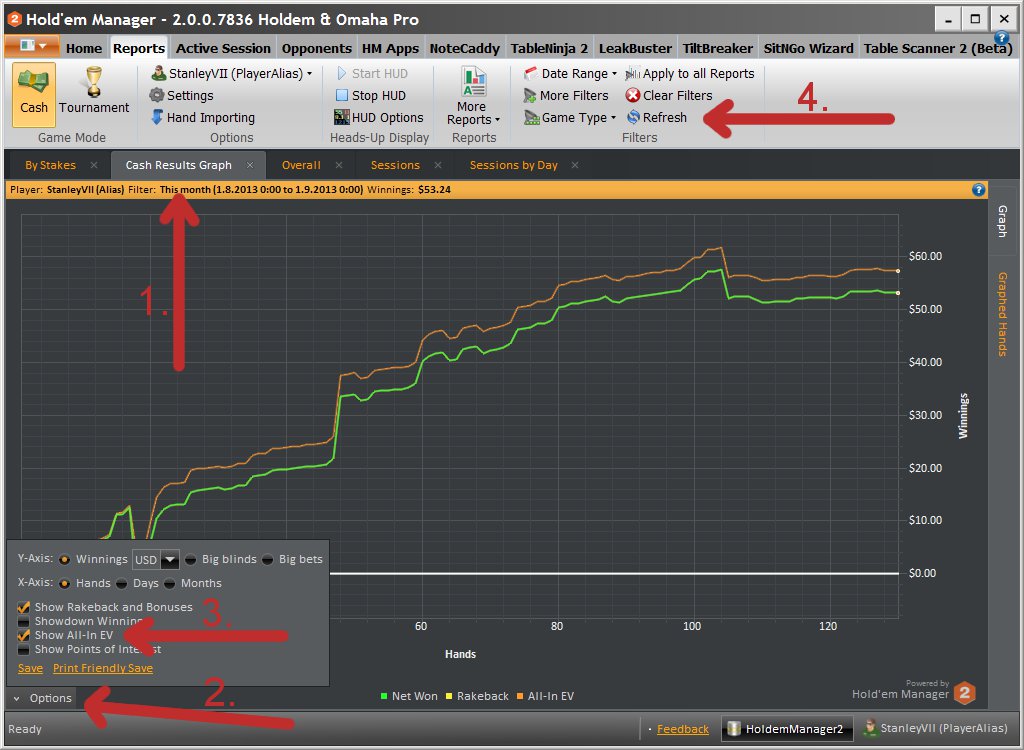Open the application menu button dropdown
This screenshot has height=750, width=1024.
32,46
